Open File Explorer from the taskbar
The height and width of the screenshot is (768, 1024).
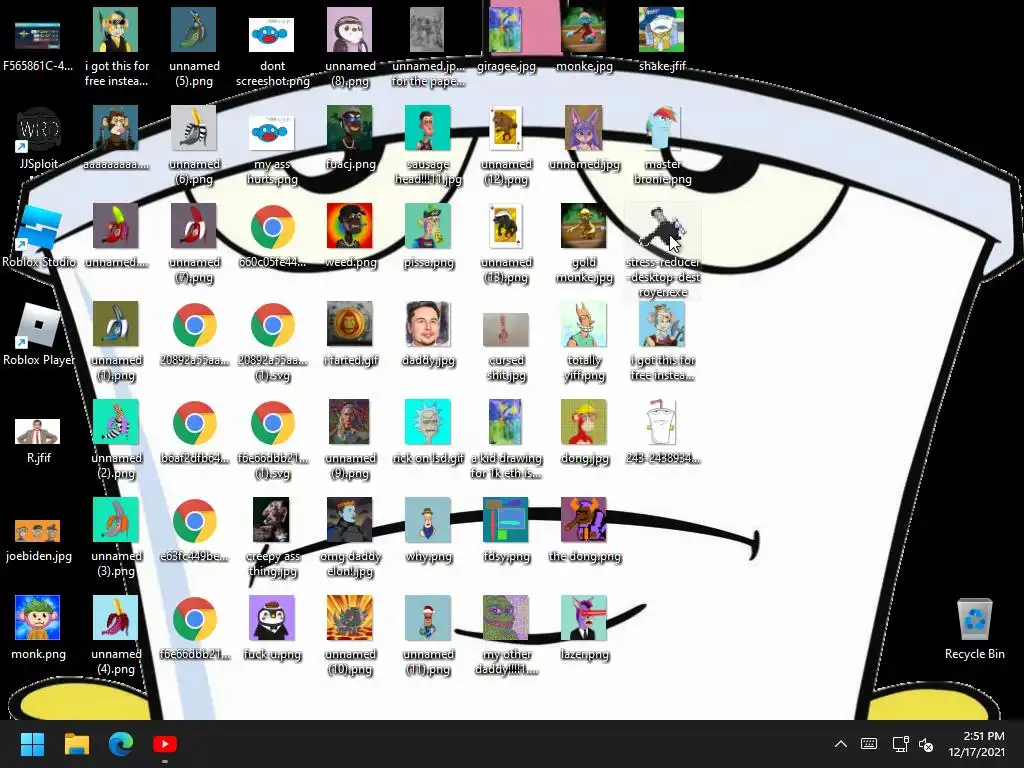(x=76, y=744)
